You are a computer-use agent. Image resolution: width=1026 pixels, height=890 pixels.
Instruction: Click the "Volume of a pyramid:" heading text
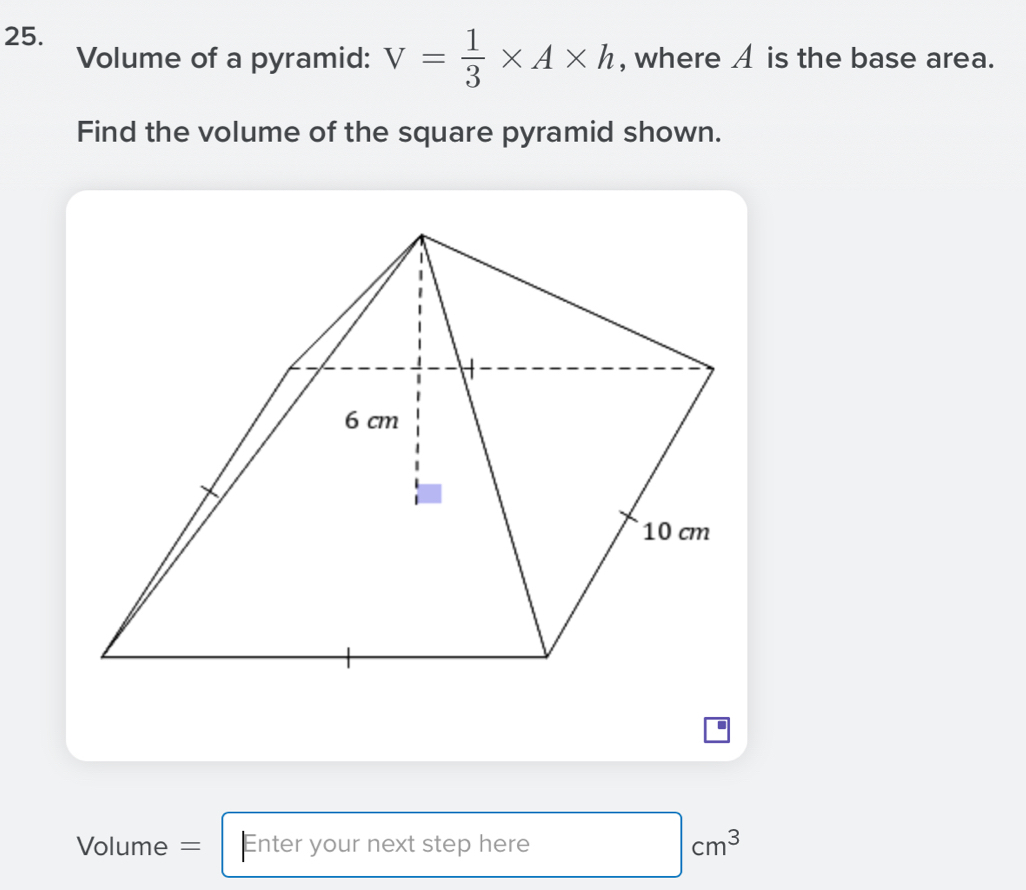point(220,59)
